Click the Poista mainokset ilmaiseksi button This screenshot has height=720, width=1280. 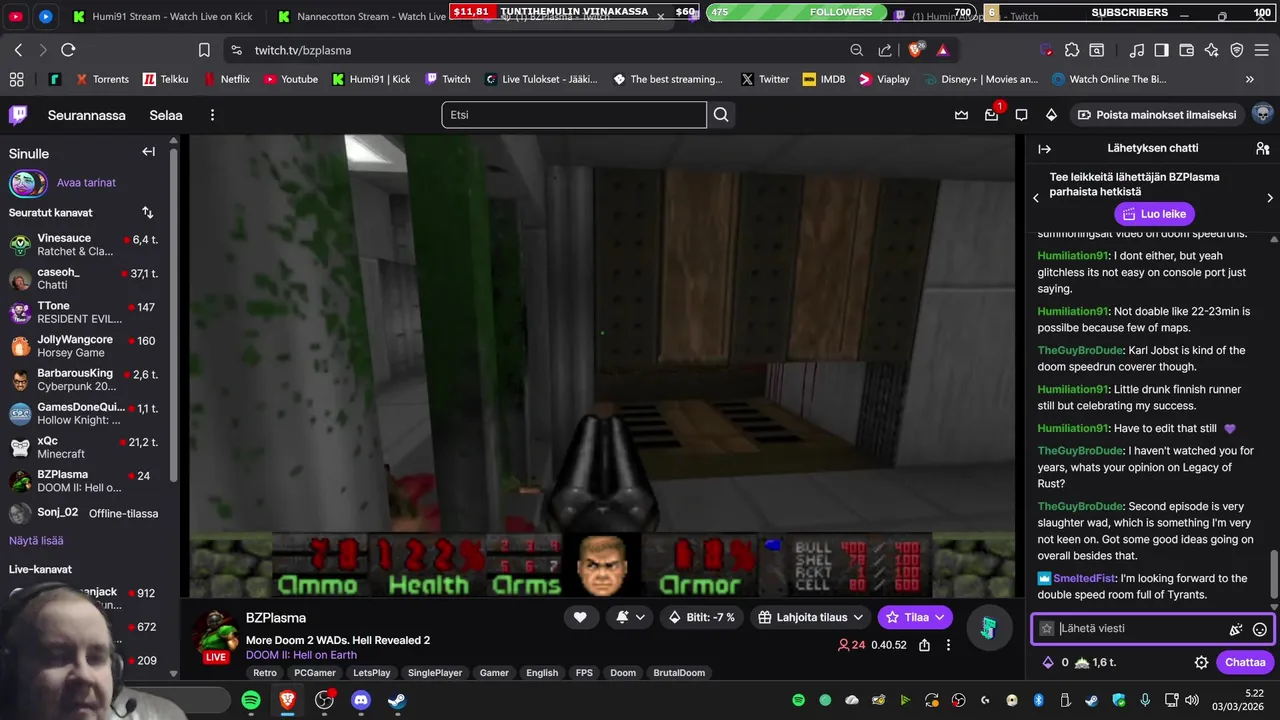pyautogui.click(x=1157, y=115)
